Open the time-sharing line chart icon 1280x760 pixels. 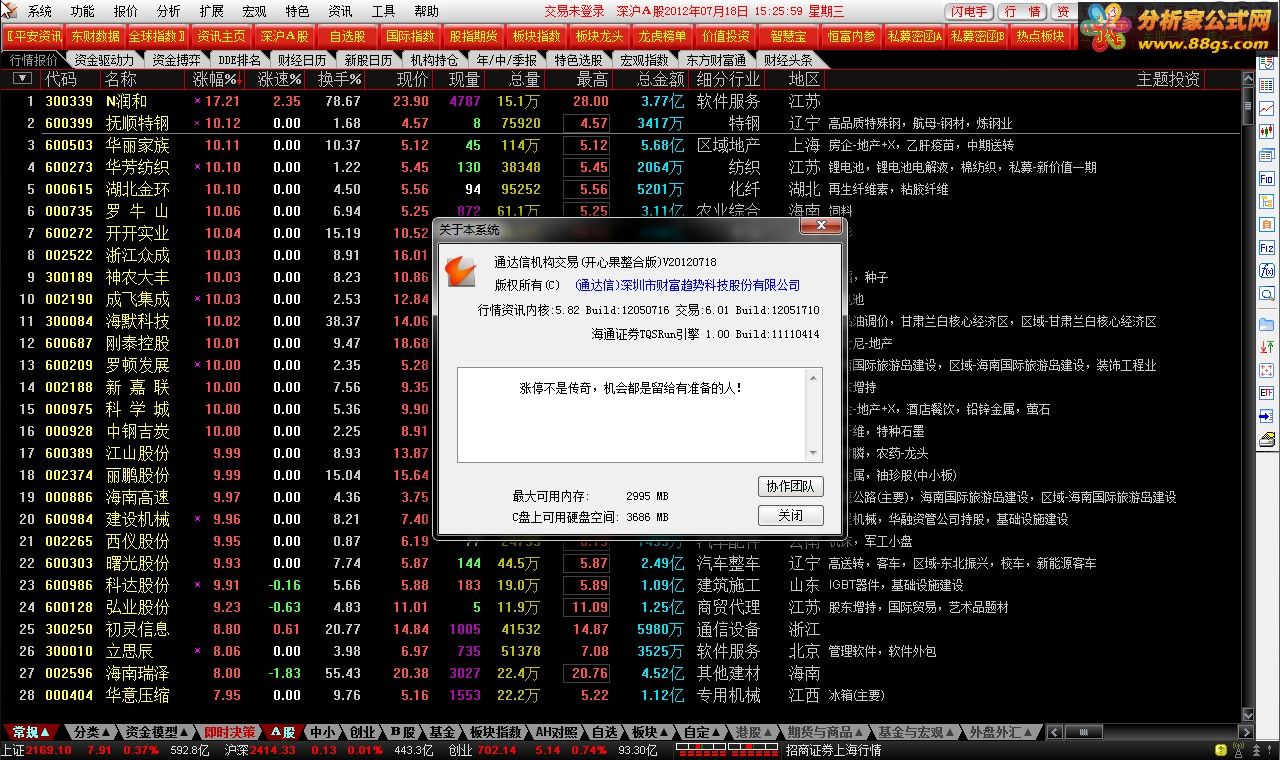click(1266, 108)
